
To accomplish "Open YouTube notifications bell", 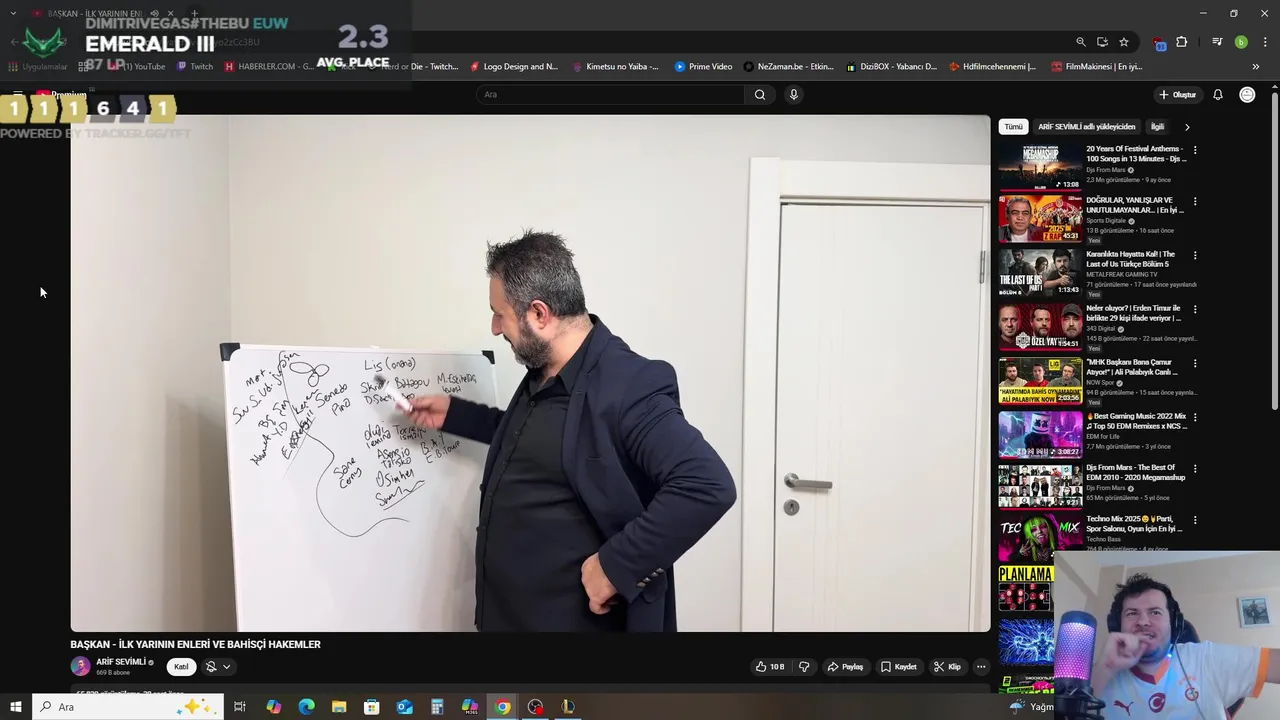I will tap(1218, 95).
